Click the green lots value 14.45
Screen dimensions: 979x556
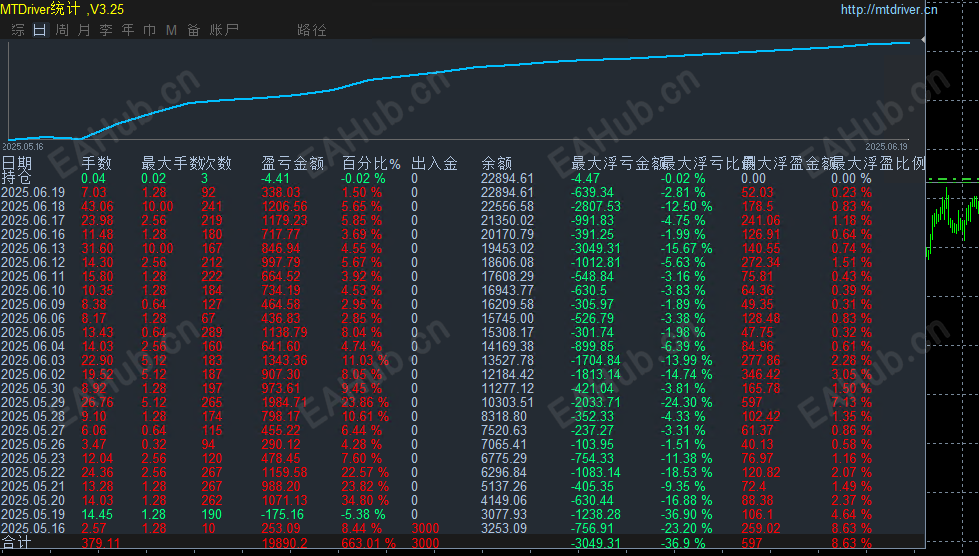click(97, 514)
